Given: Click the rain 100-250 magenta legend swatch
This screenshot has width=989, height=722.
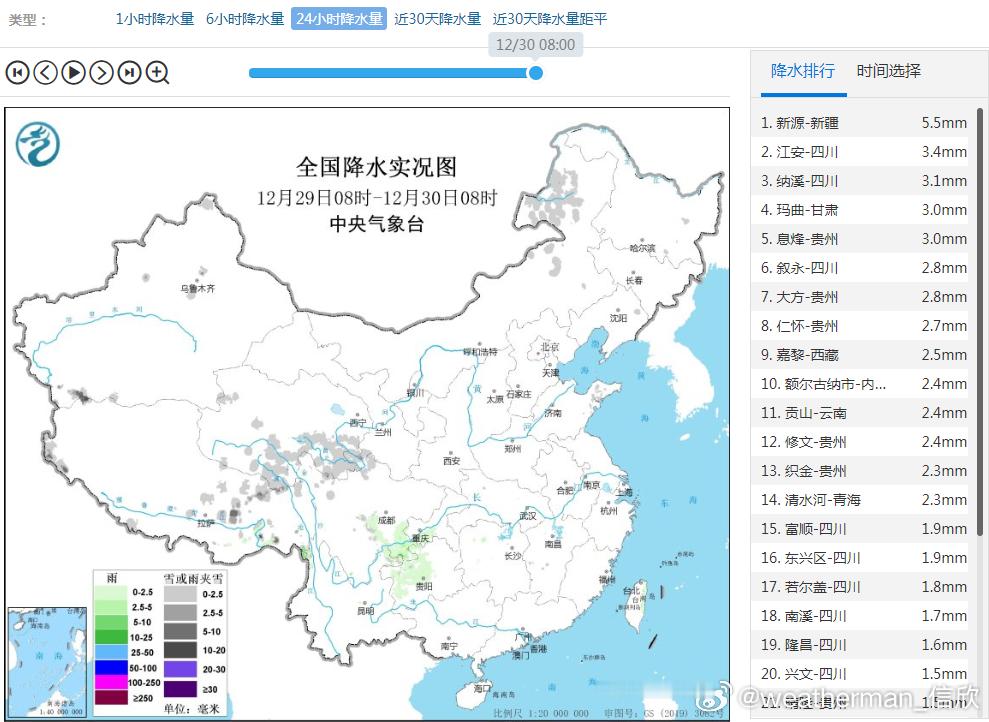Looking at the screenshot, I should (x=111, y=683).
